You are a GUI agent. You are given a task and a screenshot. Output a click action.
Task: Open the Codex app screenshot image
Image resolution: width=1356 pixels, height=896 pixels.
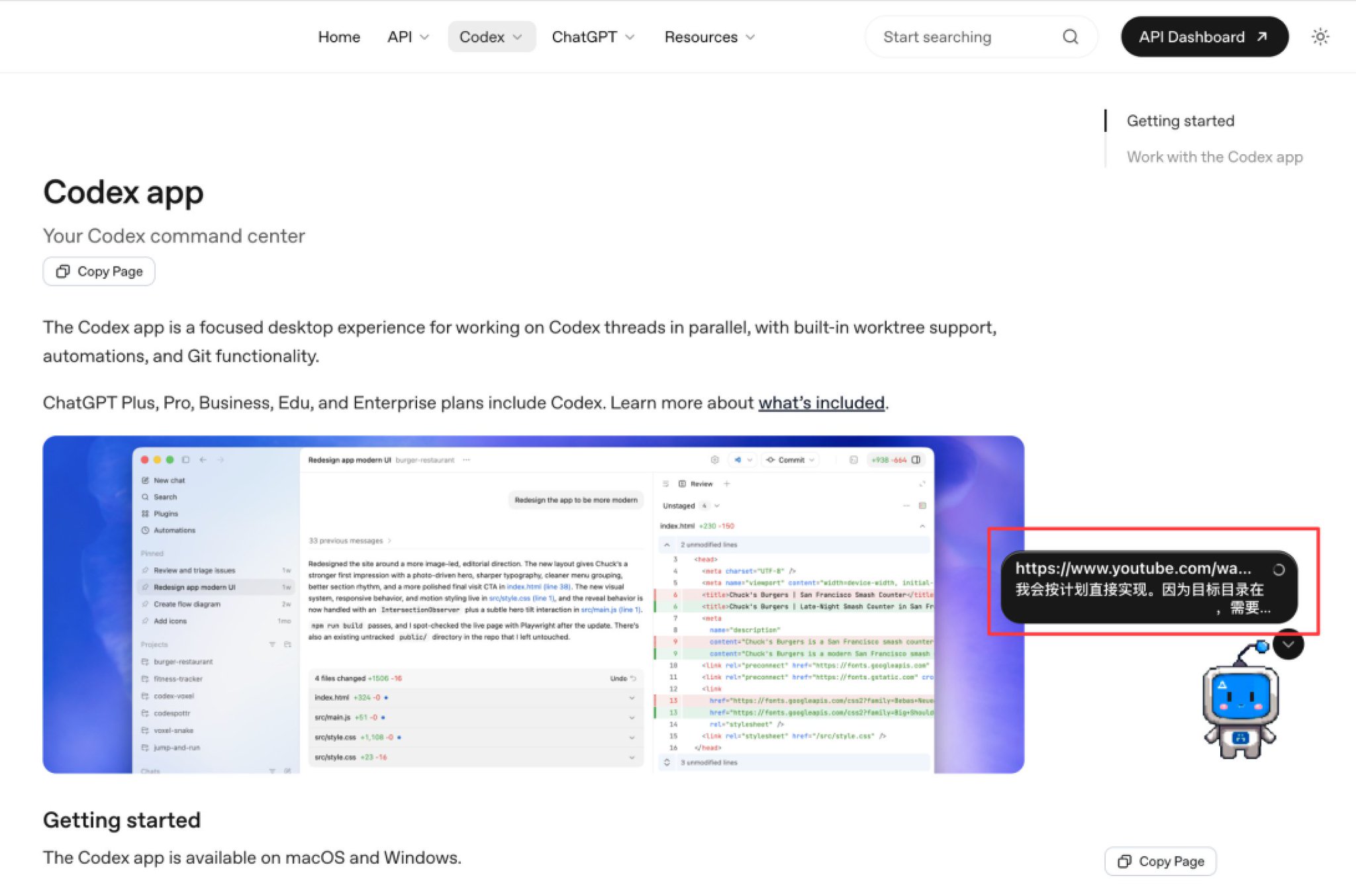(534, 604)
